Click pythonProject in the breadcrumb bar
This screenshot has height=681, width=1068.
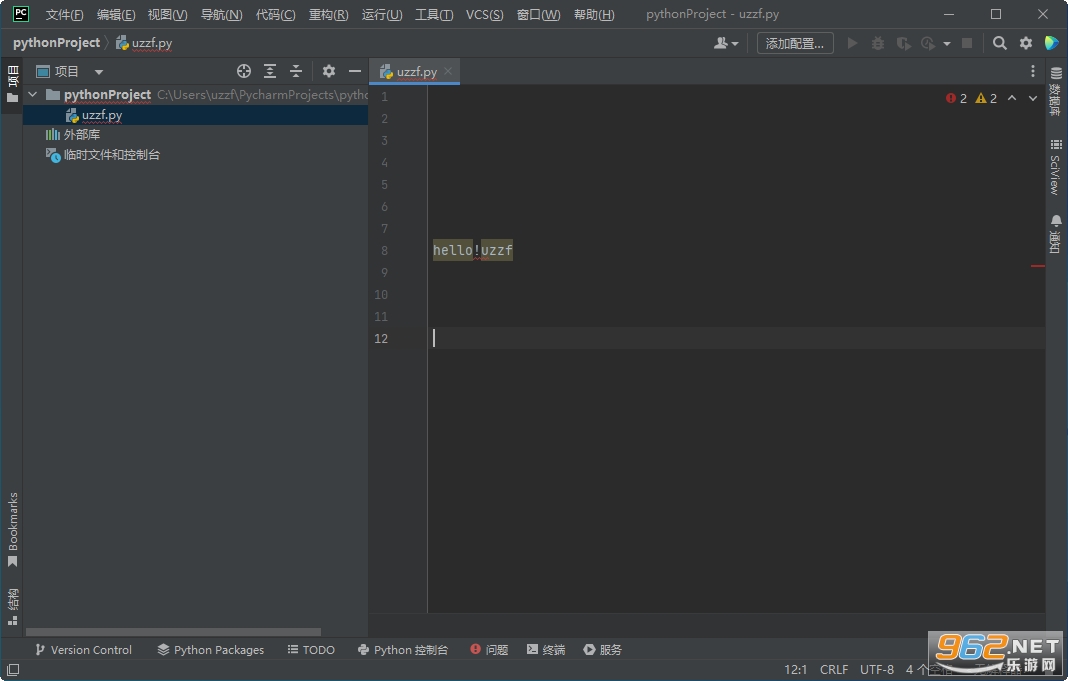pos(57,43)
